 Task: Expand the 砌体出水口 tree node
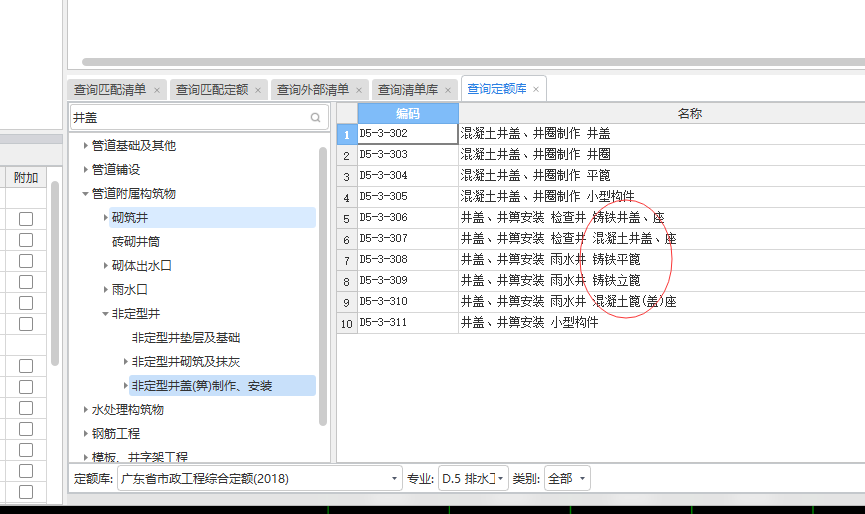coord(105,265)
